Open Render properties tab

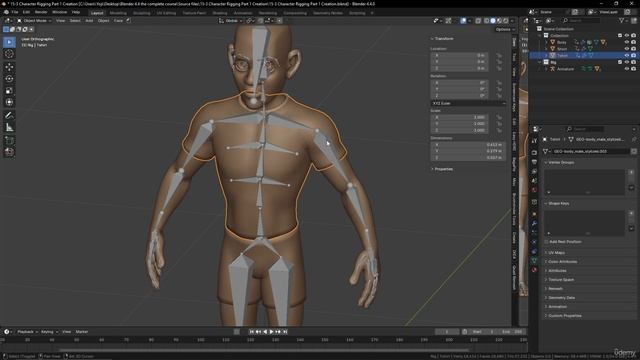click(x=534, y=152)
